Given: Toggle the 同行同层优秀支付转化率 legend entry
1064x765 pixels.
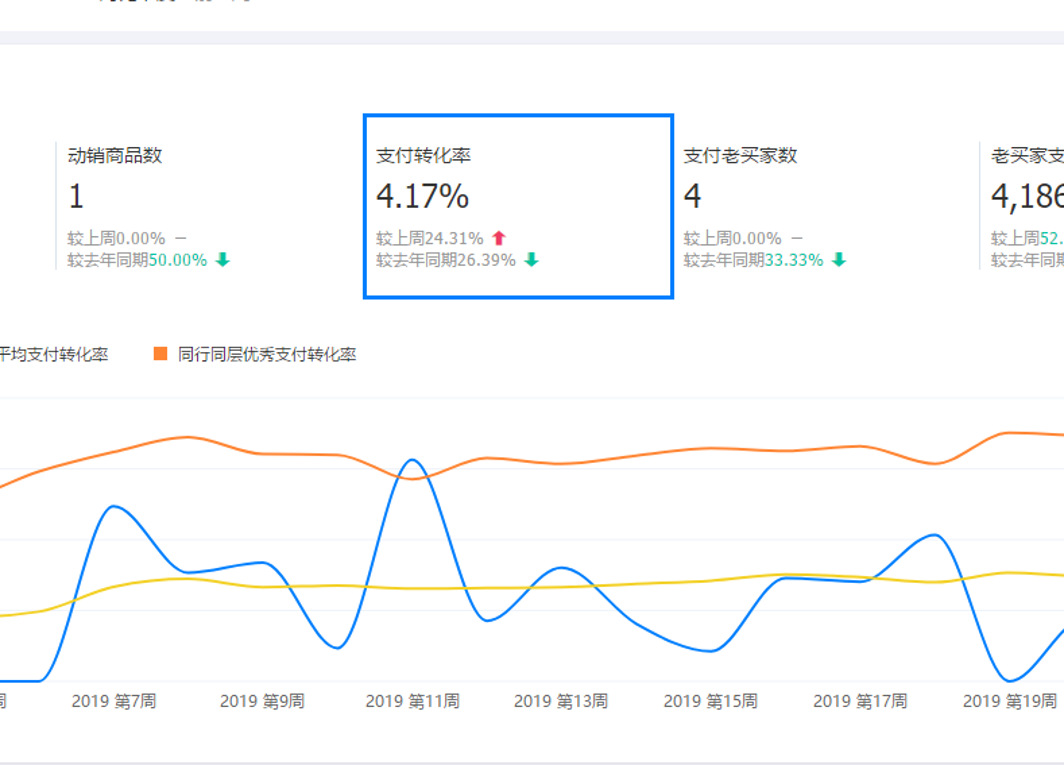Looking at the screenshot, I should [x=255, y=354].
